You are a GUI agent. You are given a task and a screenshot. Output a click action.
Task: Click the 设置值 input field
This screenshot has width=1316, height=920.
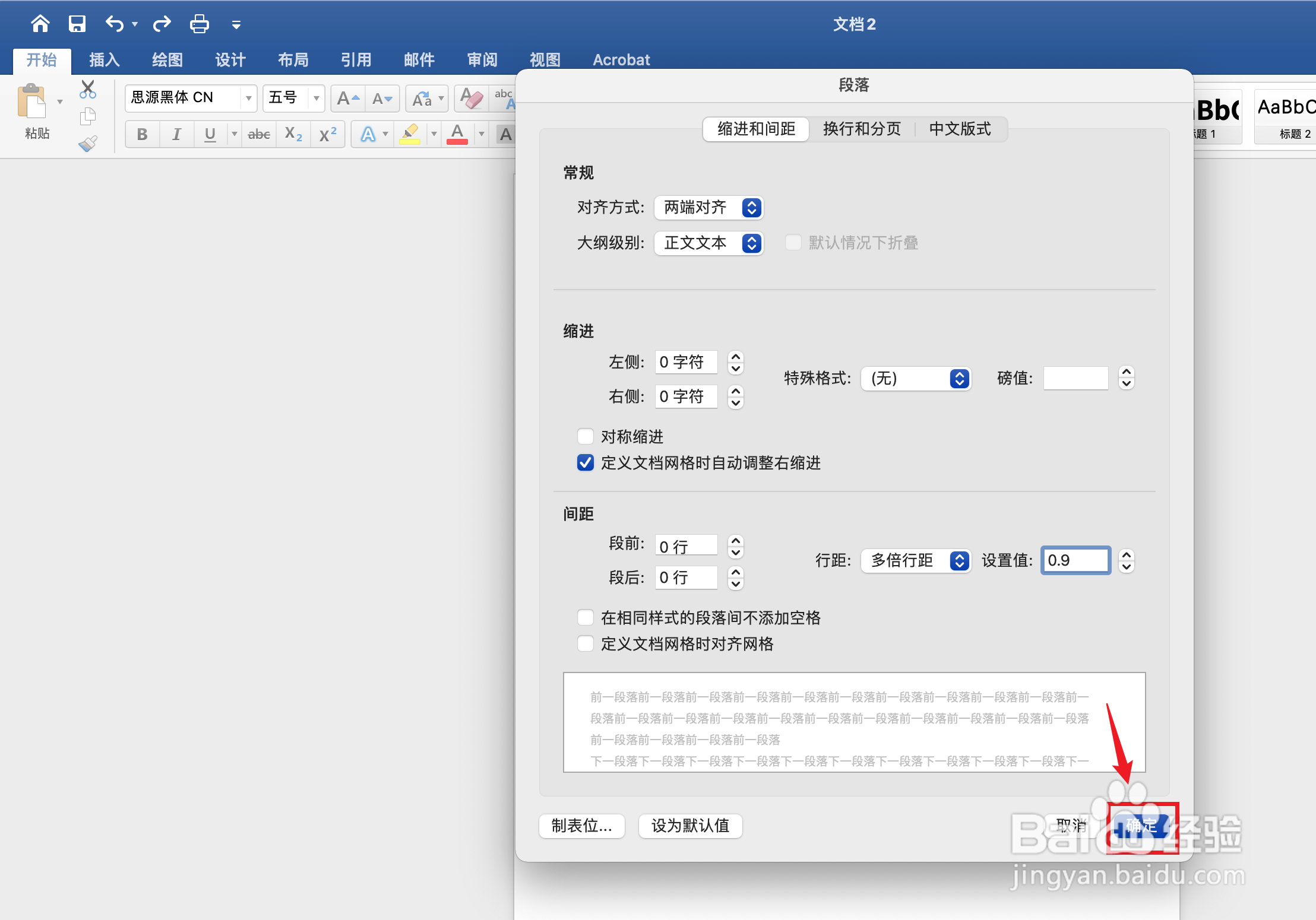1075,560
